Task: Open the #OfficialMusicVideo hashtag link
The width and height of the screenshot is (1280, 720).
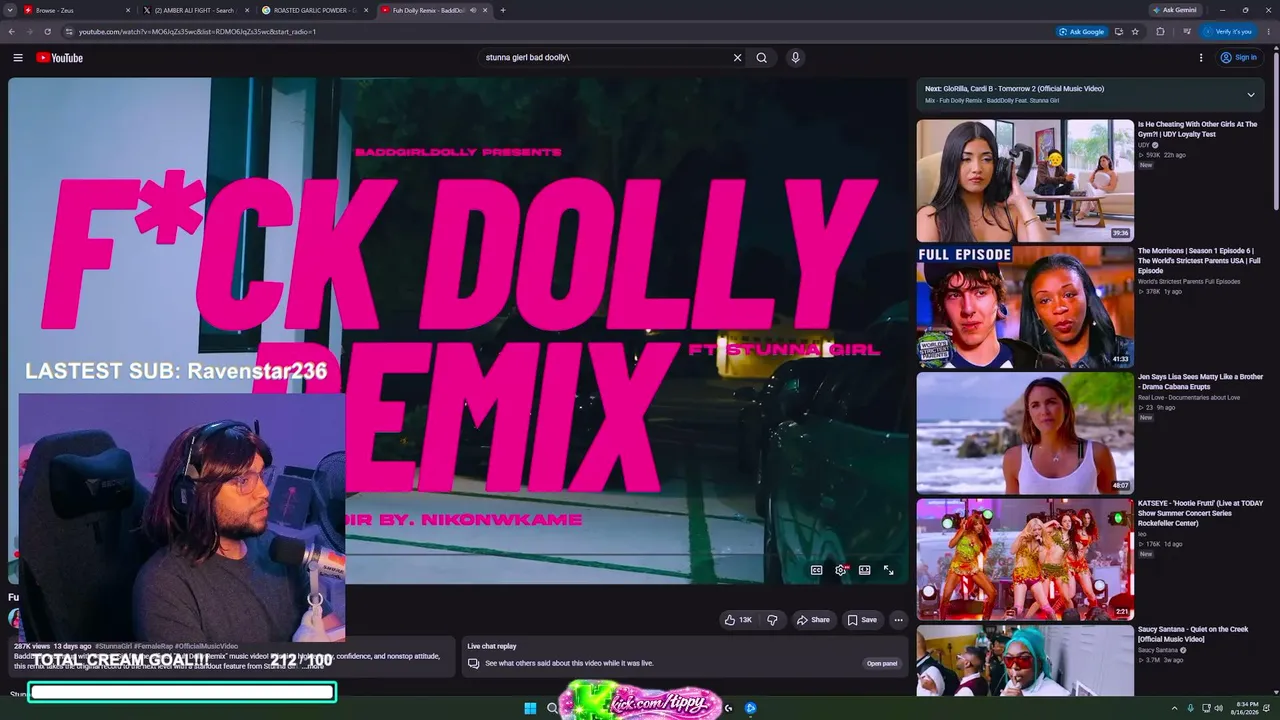Action: coord(207,646)
